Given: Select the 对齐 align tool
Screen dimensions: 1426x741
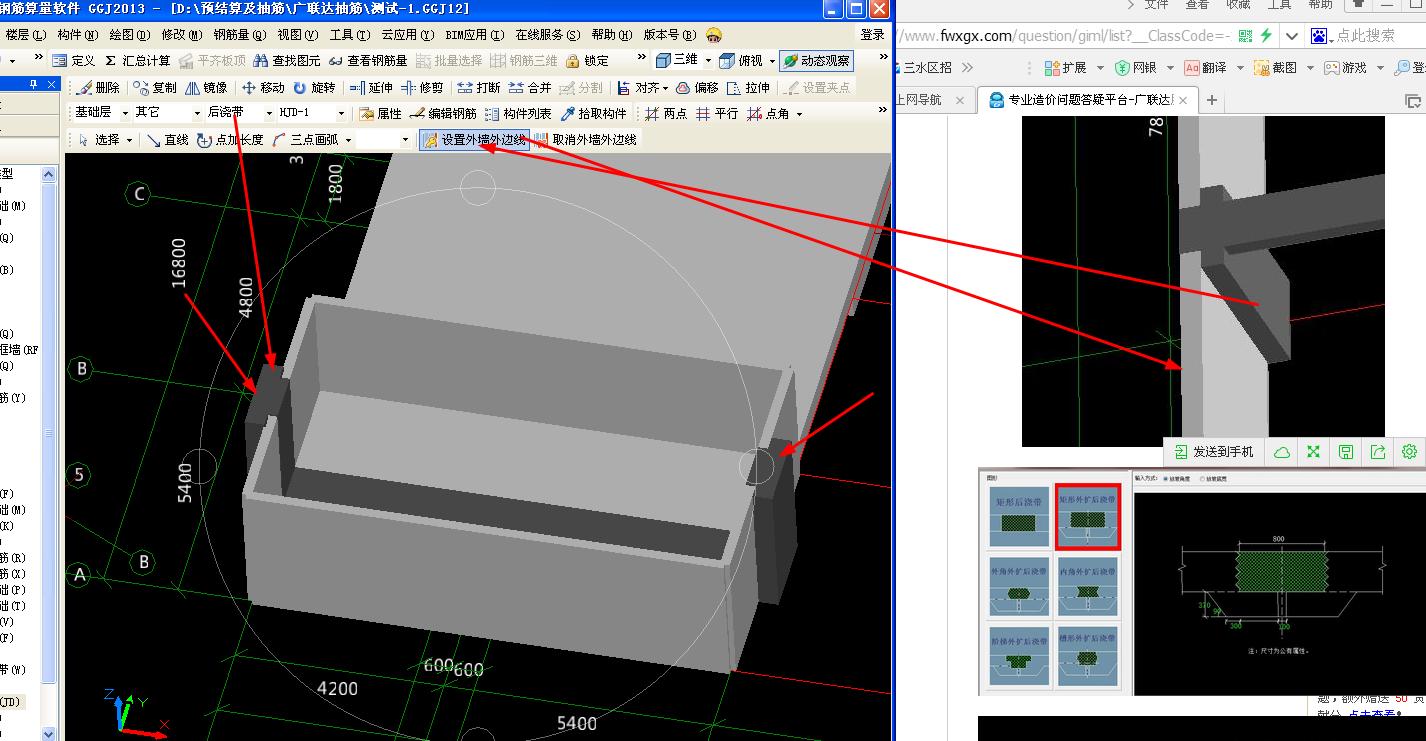Looking at the screenshot, I should (637, 88).
